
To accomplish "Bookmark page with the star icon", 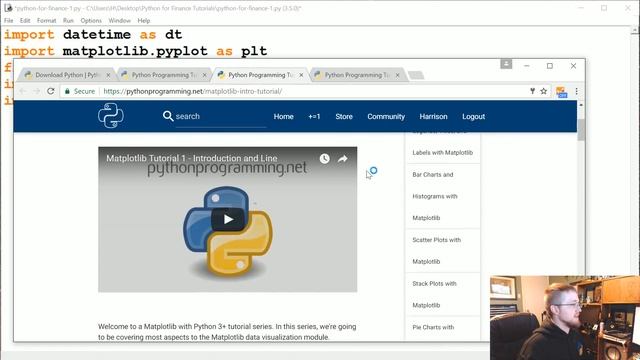I will pos(544,91).
